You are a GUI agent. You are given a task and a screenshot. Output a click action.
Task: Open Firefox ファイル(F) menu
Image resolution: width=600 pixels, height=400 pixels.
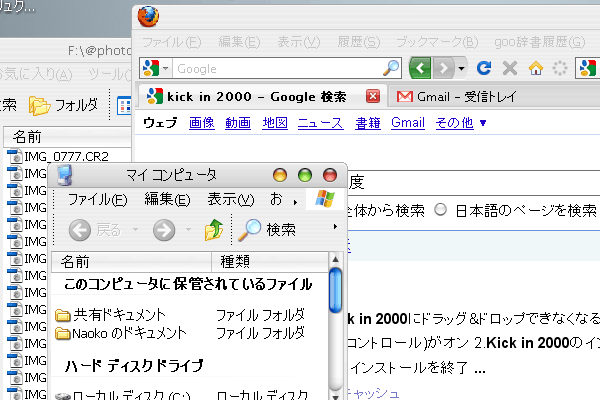tap(171, 42)
